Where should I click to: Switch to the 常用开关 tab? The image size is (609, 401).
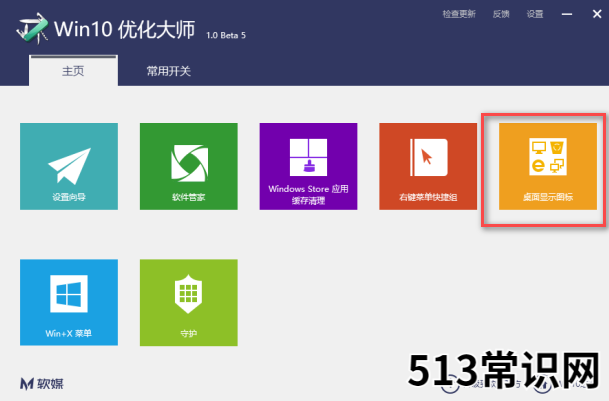coord(169,71)
